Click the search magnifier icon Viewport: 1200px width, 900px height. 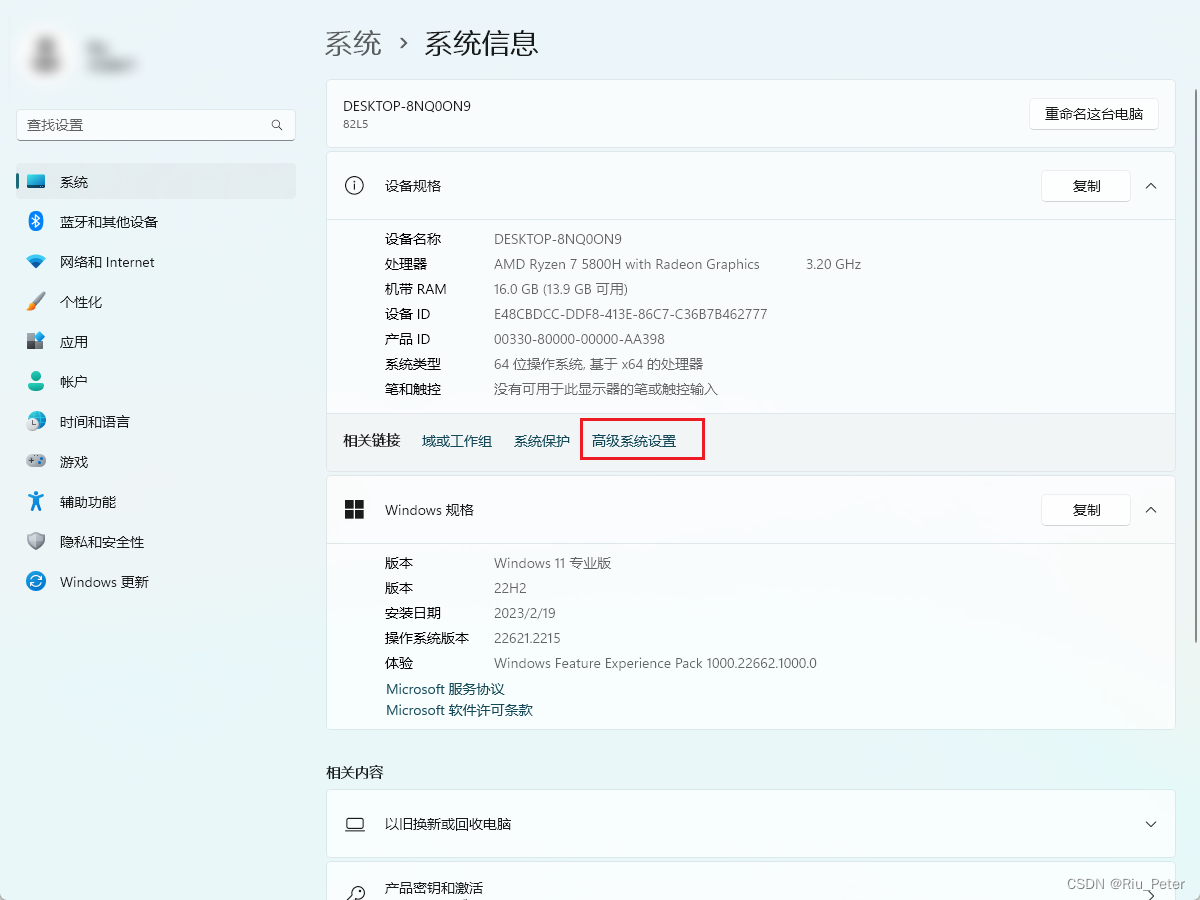point(277,125)
